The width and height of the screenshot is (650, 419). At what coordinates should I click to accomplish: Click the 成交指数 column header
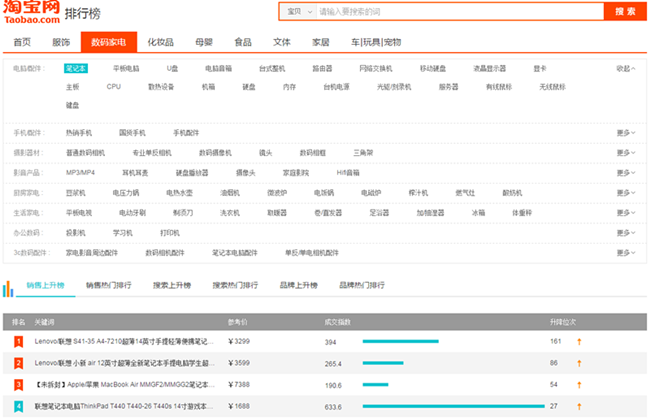[337, 322]
